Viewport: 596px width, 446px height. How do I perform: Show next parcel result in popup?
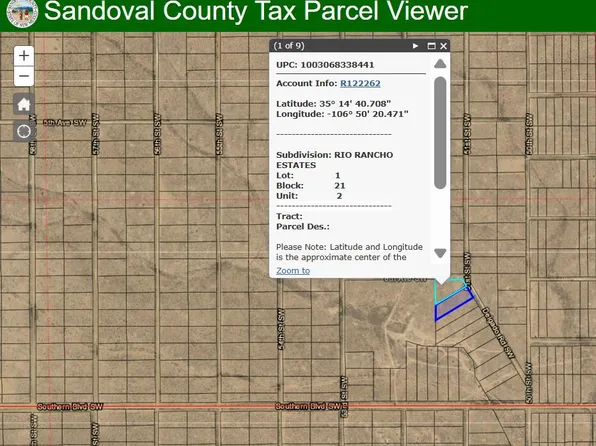(415, 46)
